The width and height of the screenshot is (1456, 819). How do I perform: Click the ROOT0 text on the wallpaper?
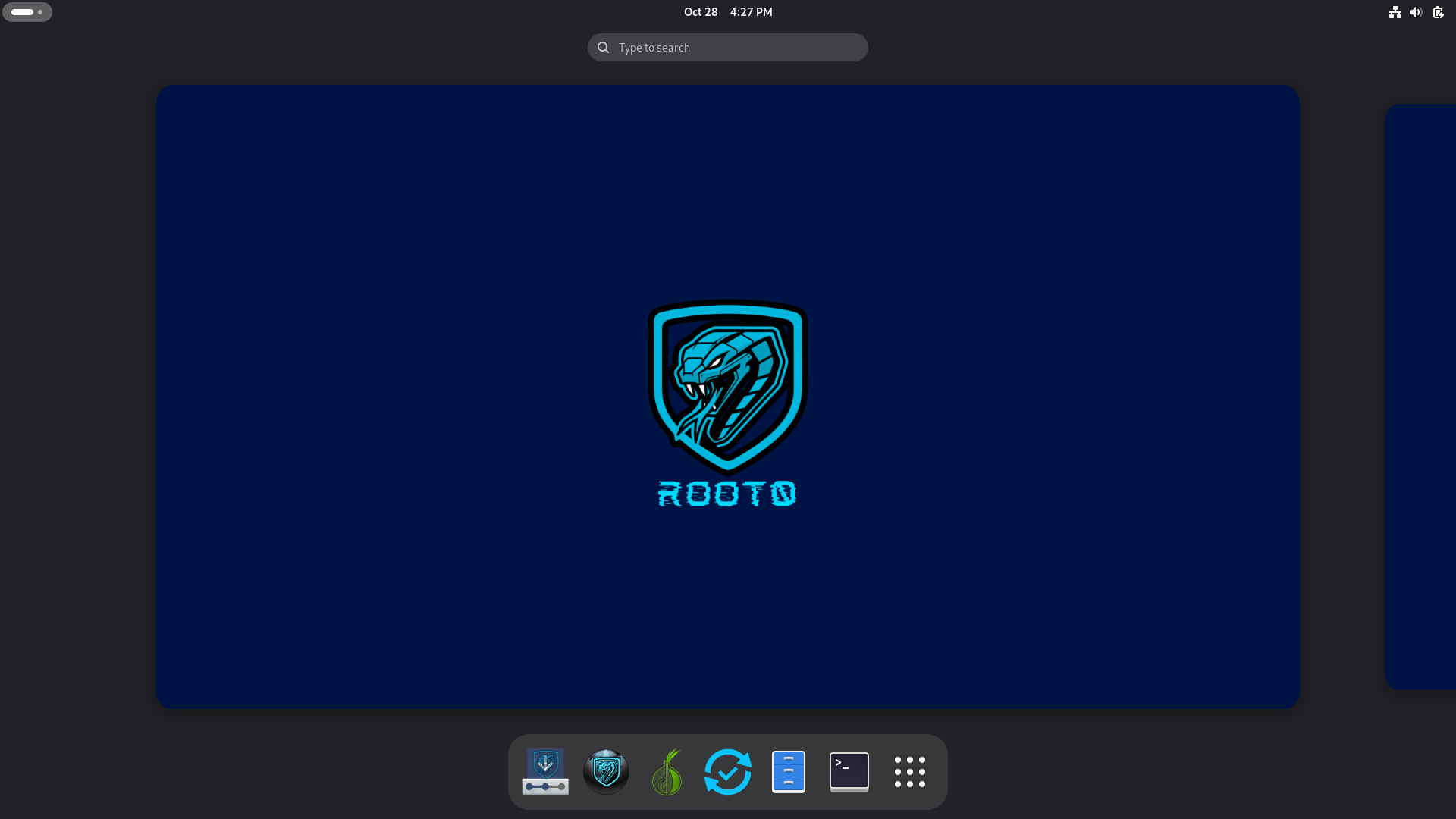(x=726, y=494)
